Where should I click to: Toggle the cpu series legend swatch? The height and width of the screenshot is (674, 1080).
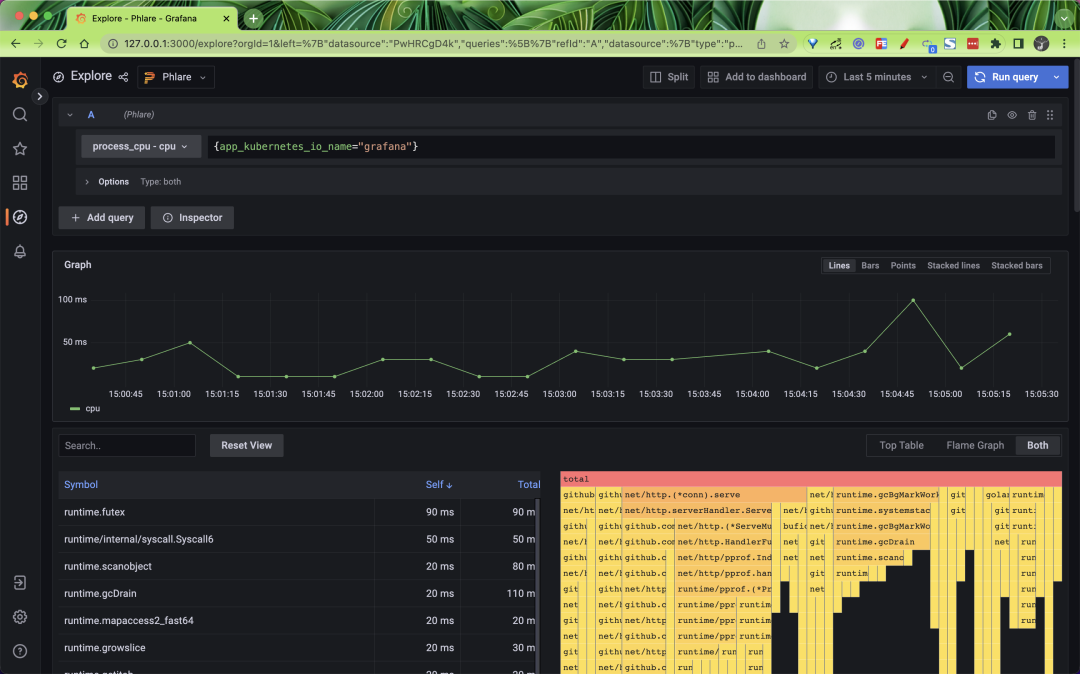point(75,409)
